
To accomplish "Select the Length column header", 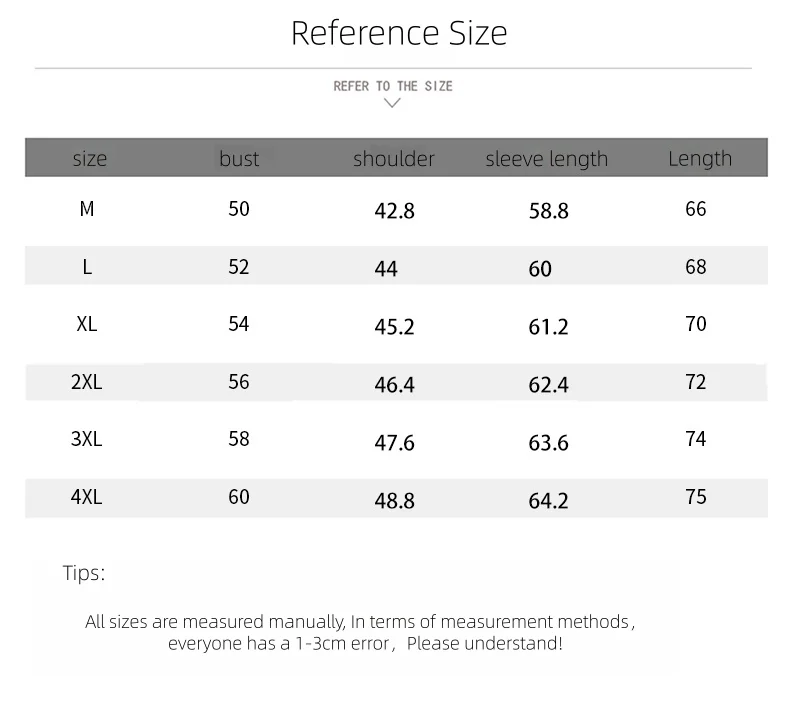I will click(x=700, y=159).
